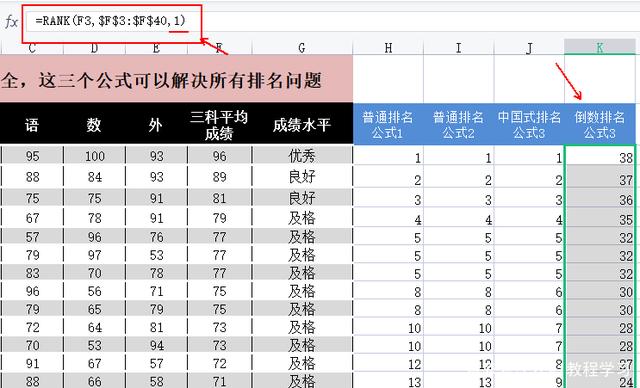Click the 普通排名公式1 header cell
The height and width of the screenshot is (388, 640).
[x=388, y=124]
